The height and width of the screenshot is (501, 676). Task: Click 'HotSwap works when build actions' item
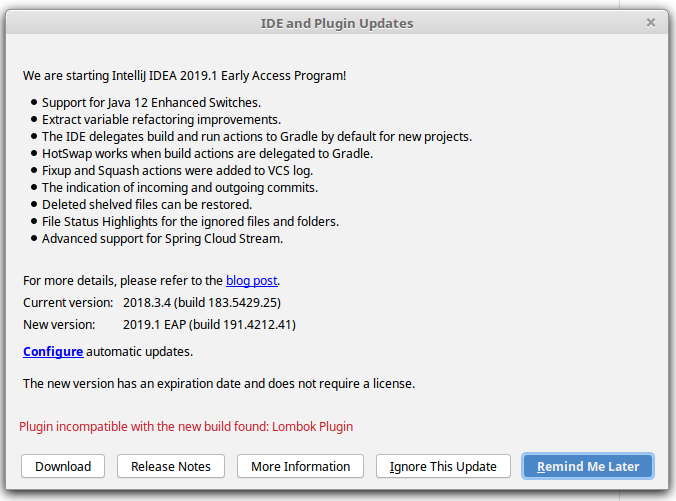coord(207,153)
